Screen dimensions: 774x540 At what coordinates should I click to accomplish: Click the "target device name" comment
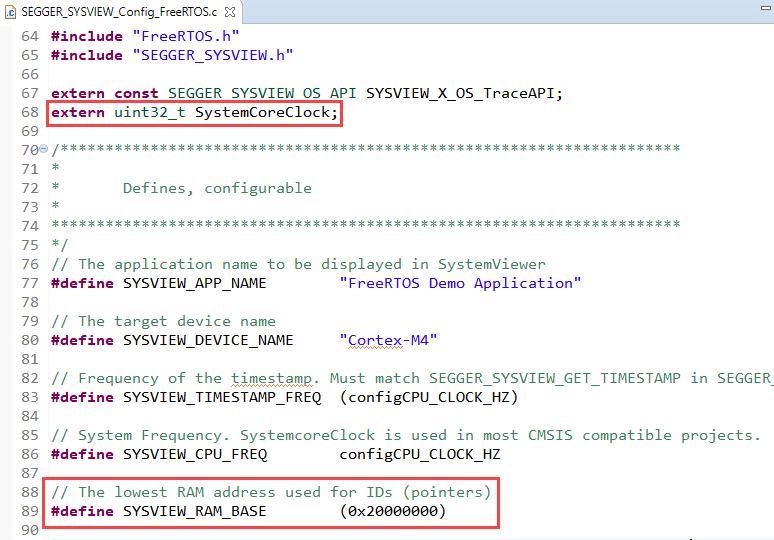pyautogui.click(x=163, y=321)
